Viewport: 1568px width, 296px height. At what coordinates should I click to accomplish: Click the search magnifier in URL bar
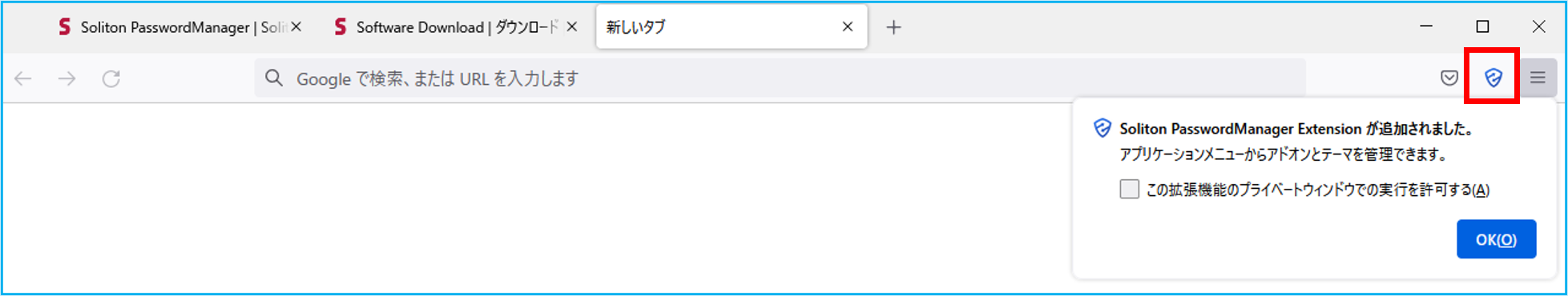point(274,78)
